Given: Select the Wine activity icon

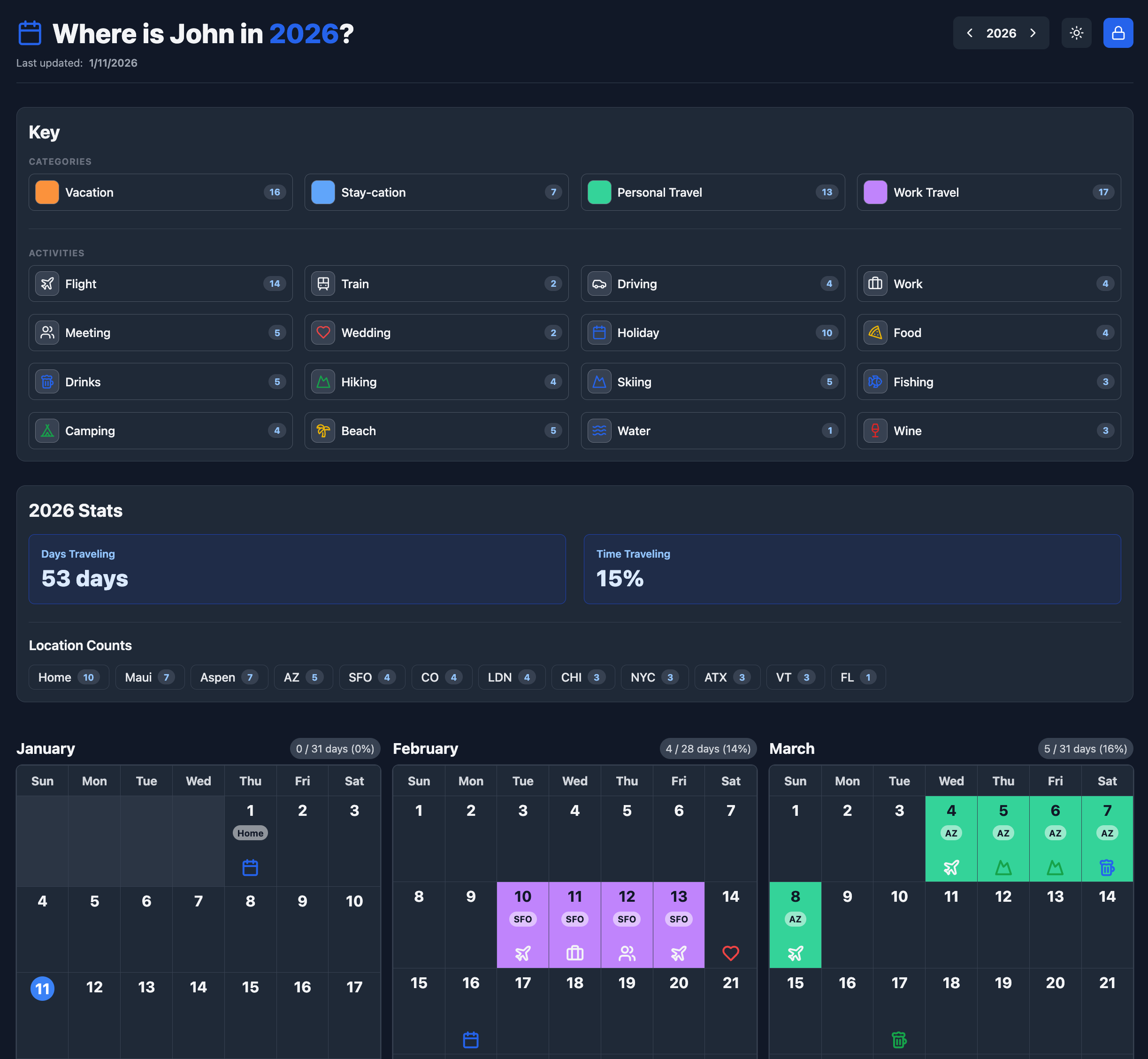Looking at the screenshot, I should pyautogui.click(x=875, y=430).
